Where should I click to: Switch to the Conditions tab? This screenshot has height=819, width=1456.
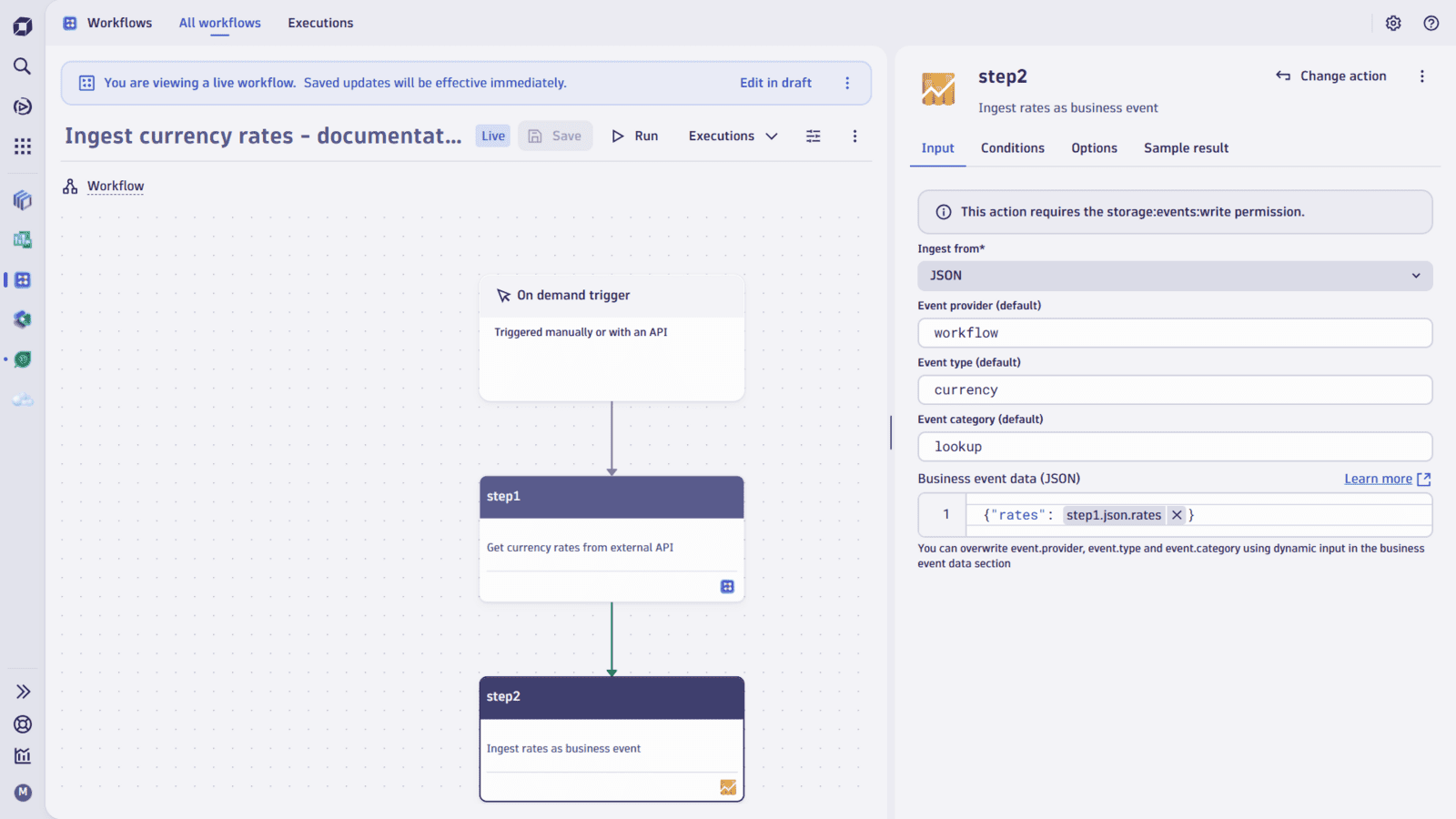coord(1012,147)
